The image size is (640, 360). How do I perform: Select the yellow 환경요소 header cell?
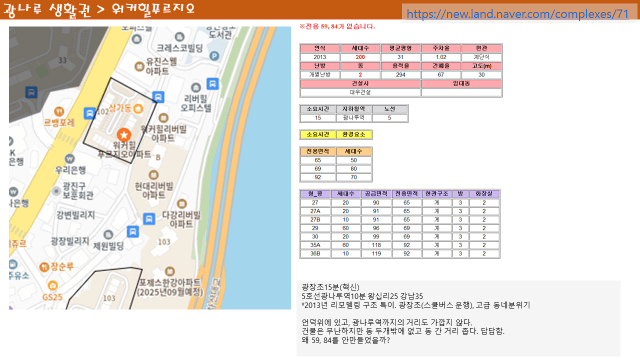[x=354, y=134]
